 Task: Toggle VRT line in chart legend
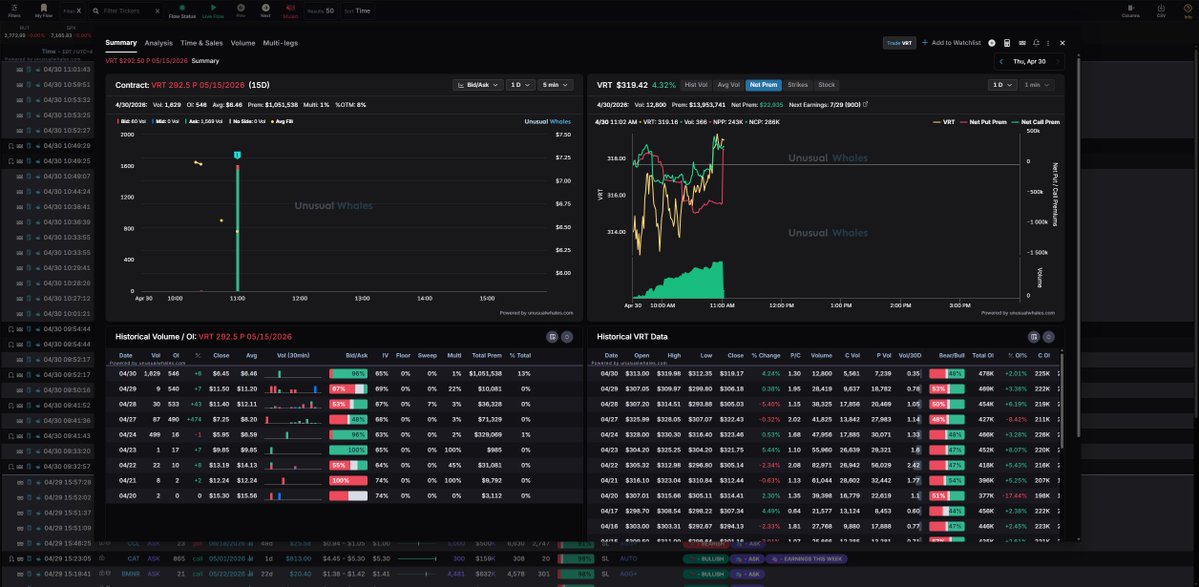(944, 122)
